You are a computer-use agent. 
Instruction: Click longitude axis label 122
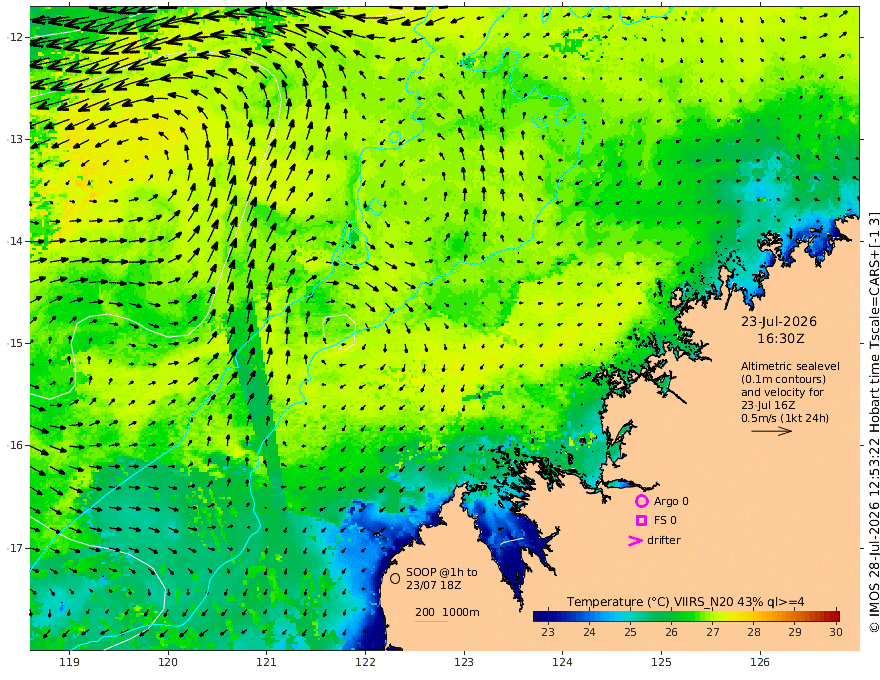[x=365, y=662]
